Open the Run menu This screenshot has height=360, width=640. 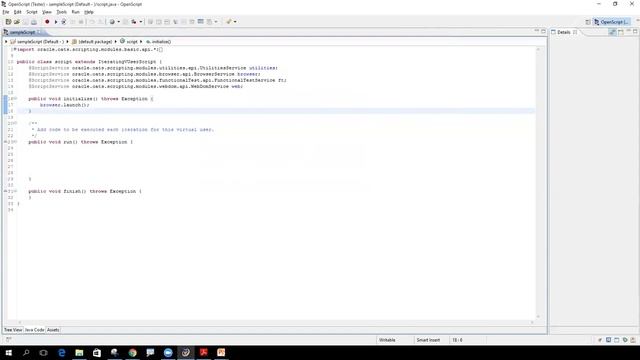click(x=76, y=12)
